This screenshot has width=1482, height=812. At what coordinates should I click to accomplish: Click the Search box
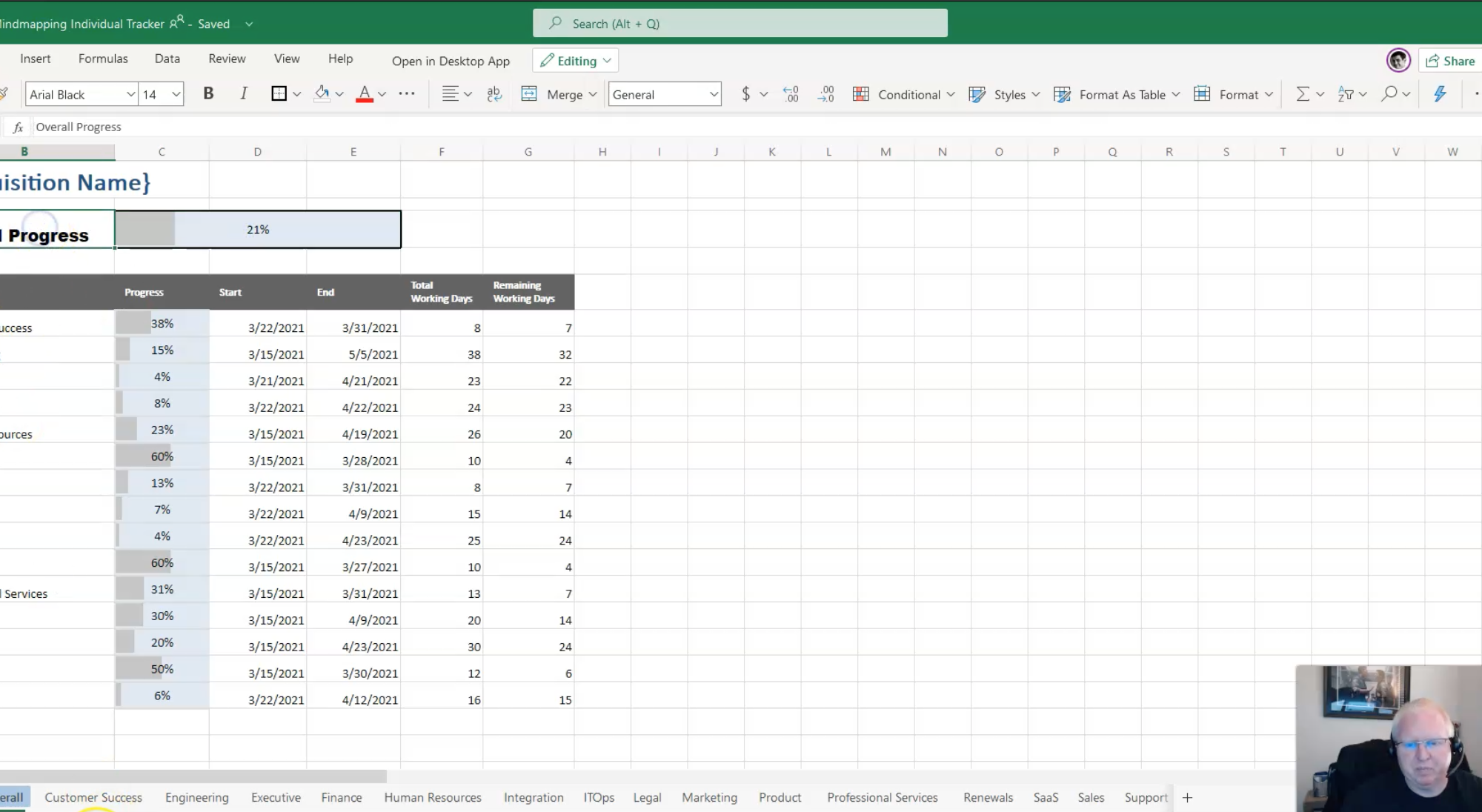coord(740,23)
